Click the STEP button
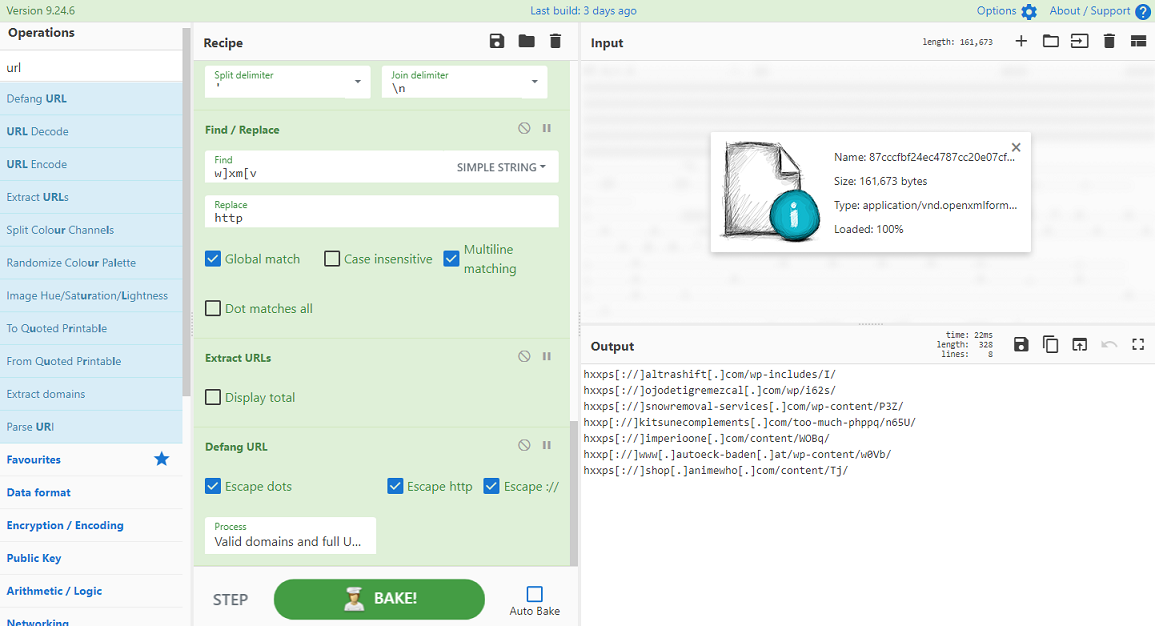This screenshot has height=626, width=1155. click(x=231, y=599)
